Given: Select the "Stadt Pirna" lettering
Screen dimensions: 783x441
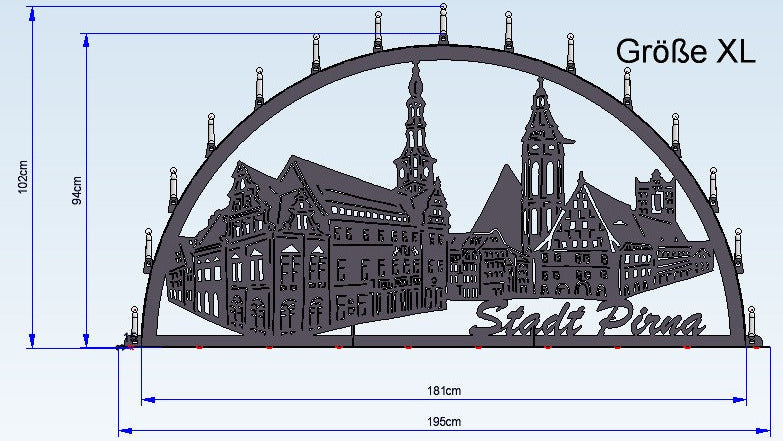Looking at the screenshot, I should [x=588, y=319].
